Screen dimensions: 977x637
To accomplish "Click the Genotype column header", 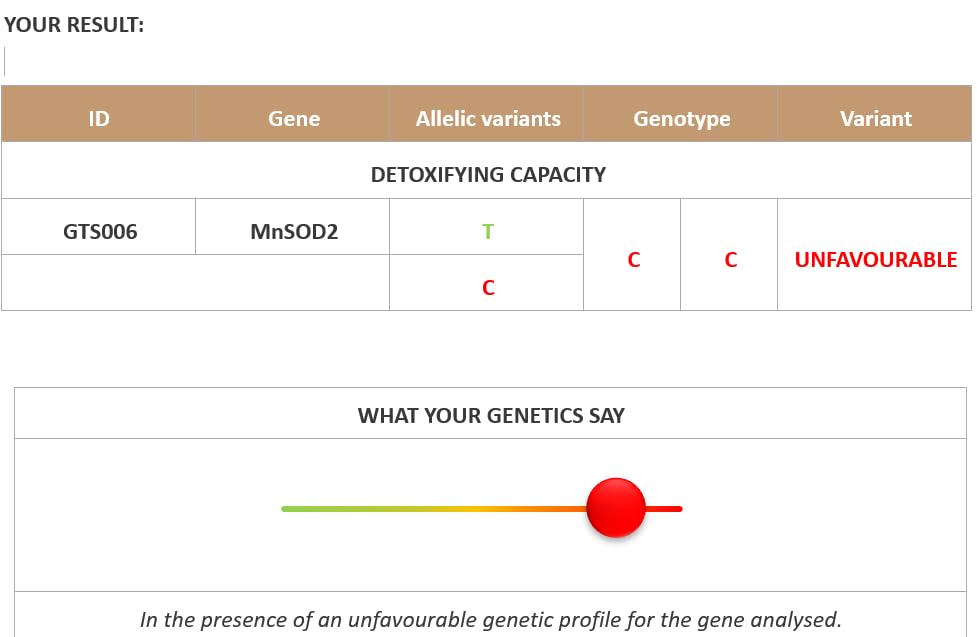I will (681, 119).
